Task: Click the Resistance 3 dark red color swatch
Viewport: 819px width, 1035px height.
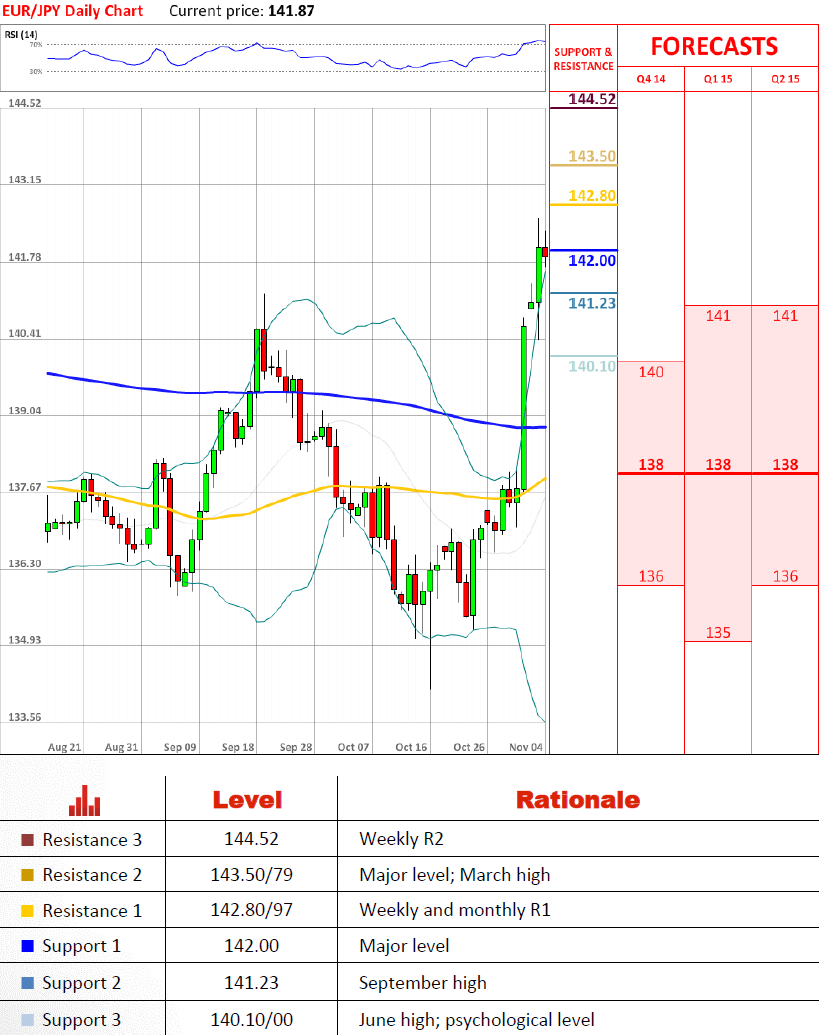Action: pos(27,840)
